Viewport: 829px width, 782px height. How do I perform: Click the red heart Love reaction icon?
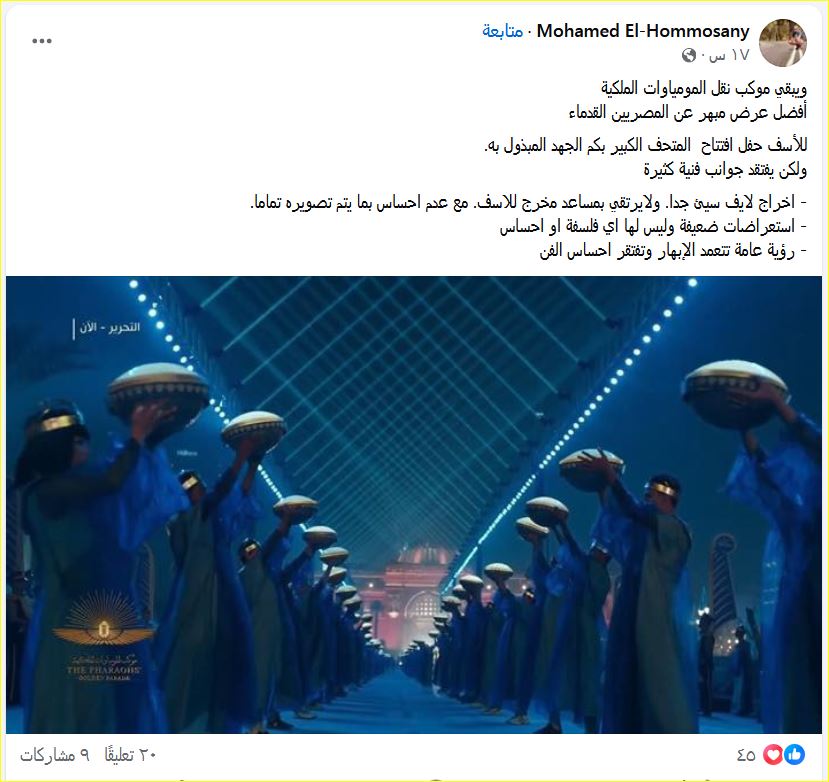point(773,755)
